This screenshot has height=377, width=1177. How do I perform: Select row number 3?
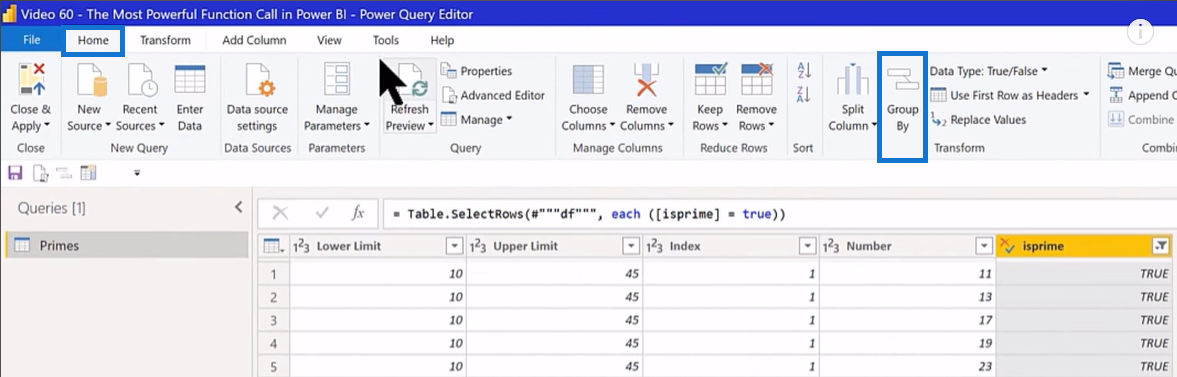coord(274,320)
